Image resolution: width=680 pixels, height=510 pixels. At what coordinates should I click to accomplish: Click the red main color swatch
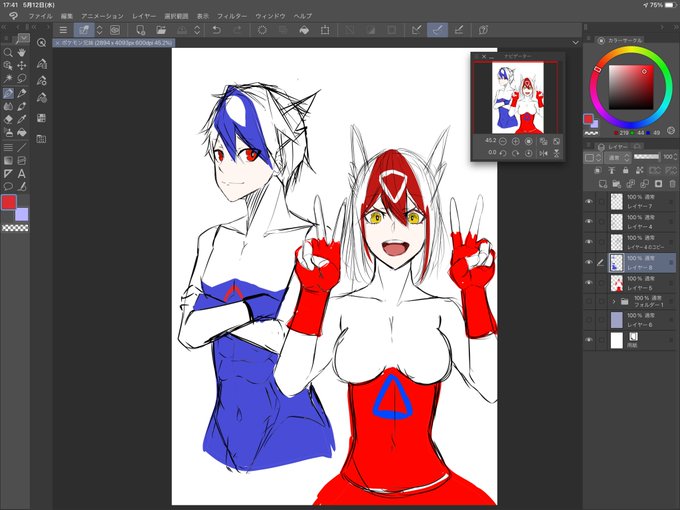click(x=9, y=202)
